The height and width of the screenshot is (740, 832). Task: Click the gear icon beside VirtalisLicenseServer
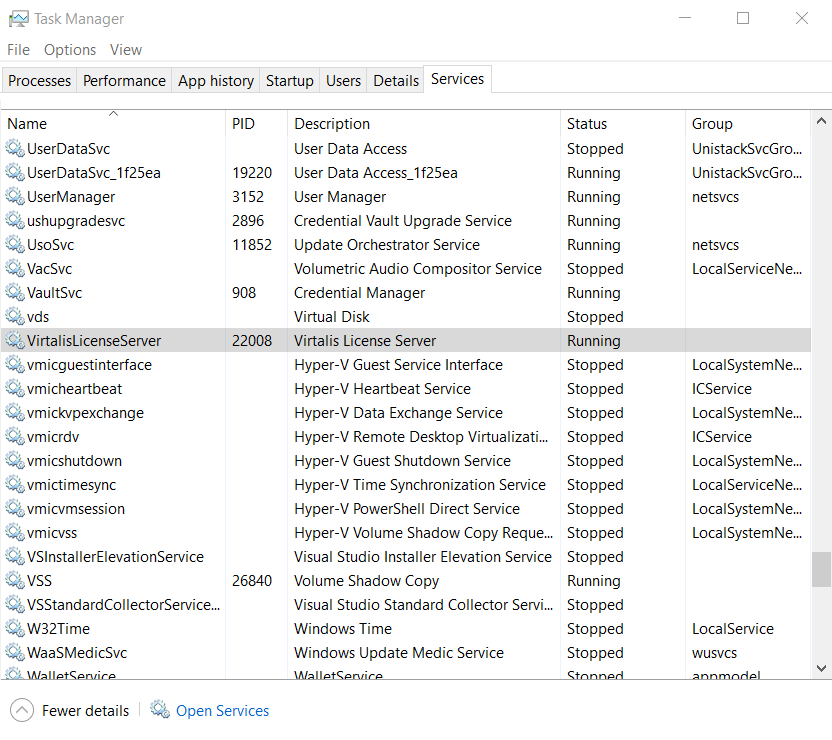click(15, 341)
